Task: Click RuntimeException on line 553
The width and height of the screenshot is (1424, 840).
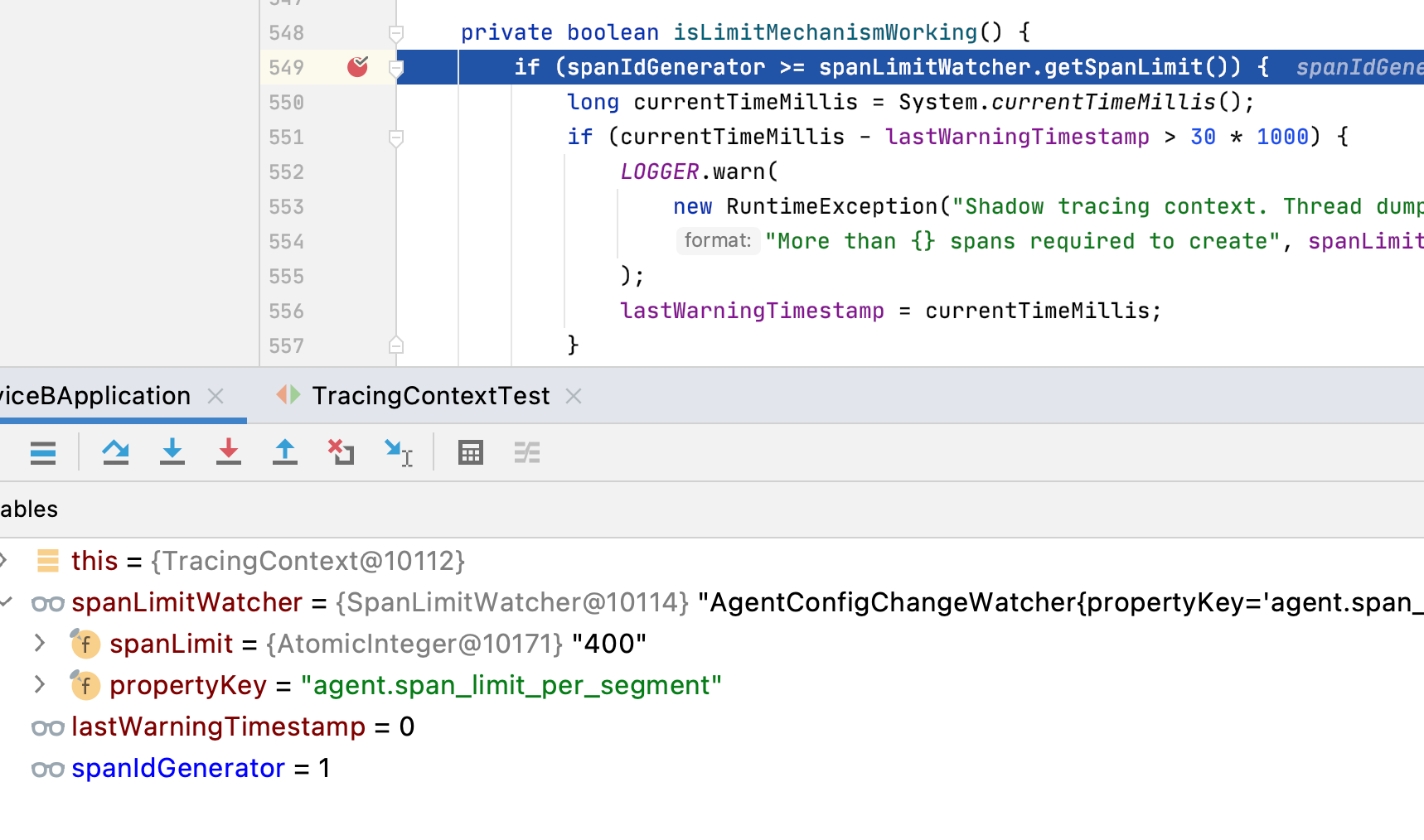Action: pyautogui.click(x=832, y=206)
